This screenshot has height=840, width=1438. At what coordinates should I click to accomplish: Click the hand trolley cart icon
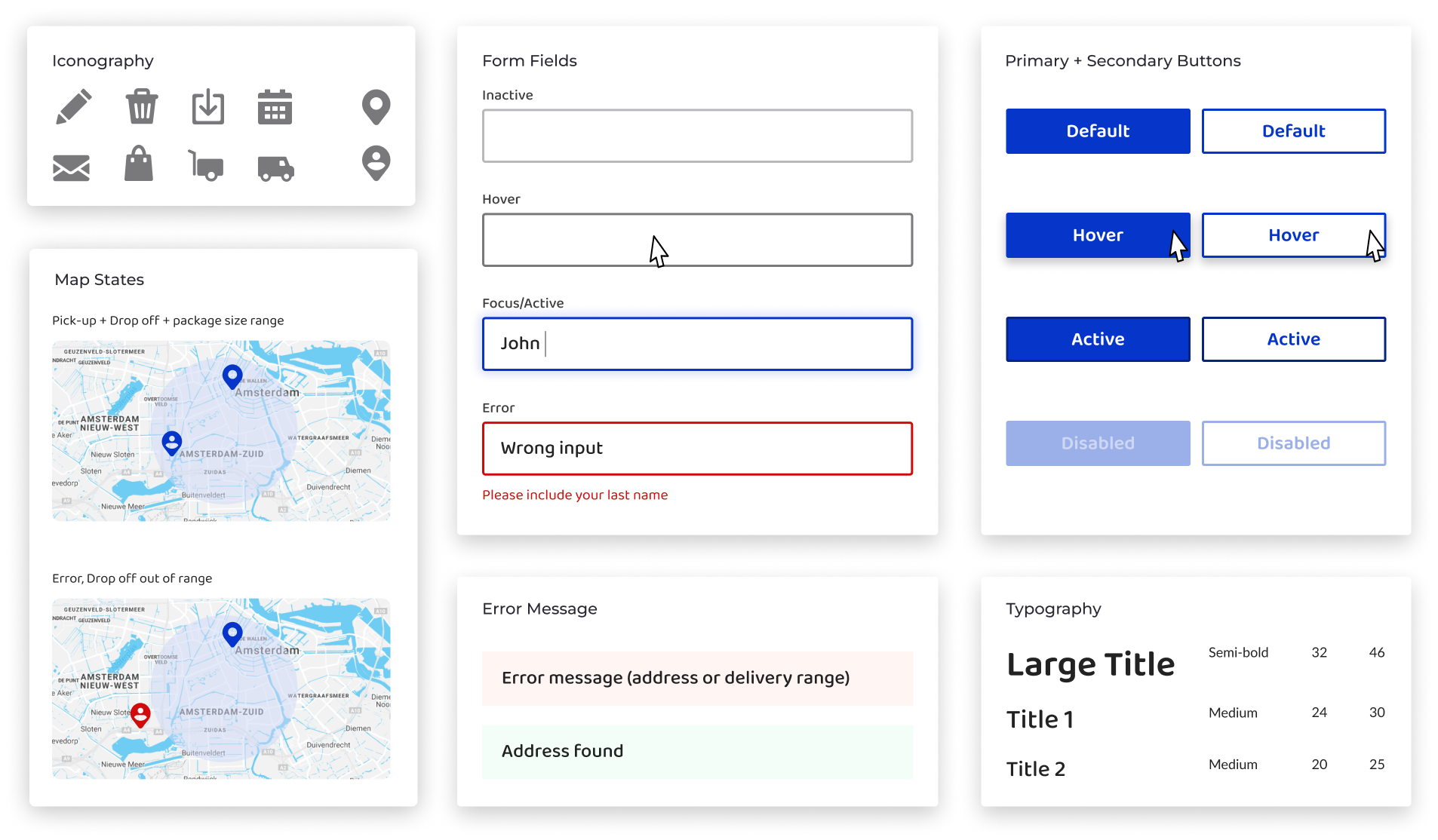[x=205, y=165]
